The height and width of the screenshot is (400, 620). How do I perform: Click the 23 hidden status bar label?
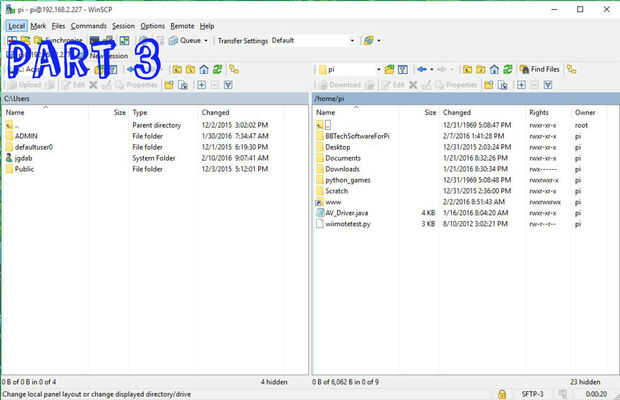tap(585, 382)
